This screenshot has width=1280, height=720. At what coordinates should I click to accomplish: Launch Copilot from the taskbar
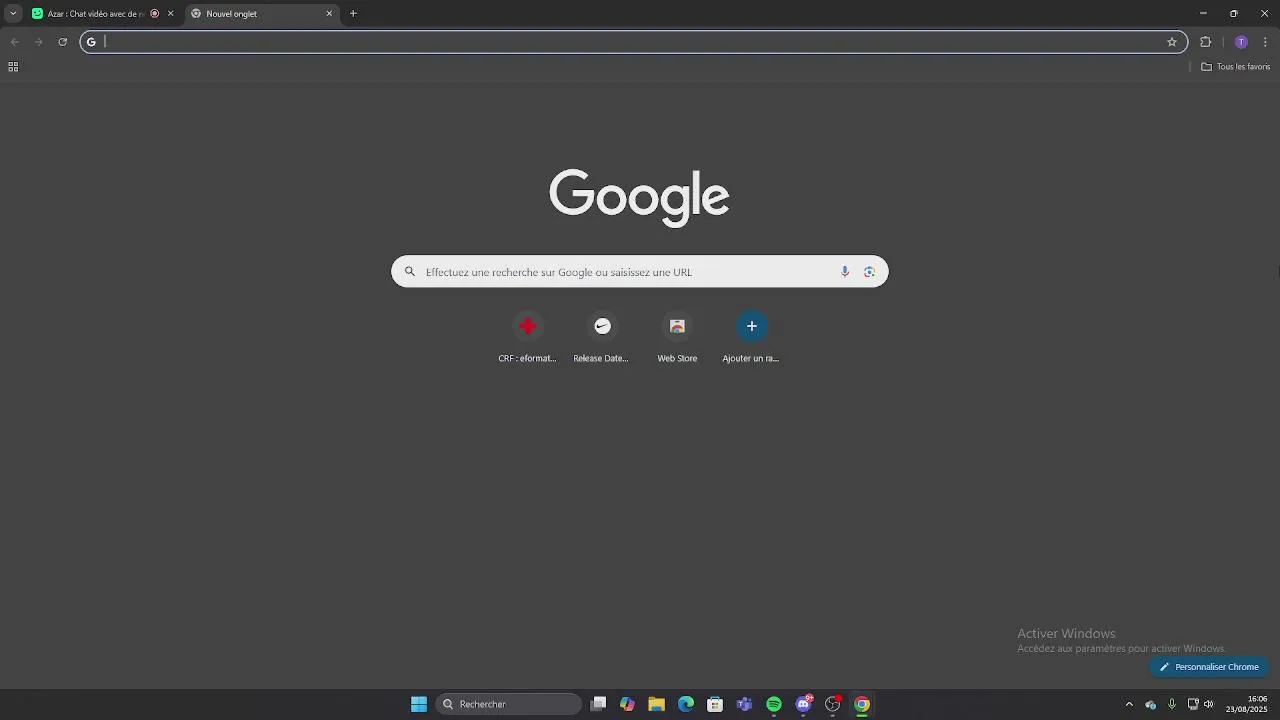(627, 704)
